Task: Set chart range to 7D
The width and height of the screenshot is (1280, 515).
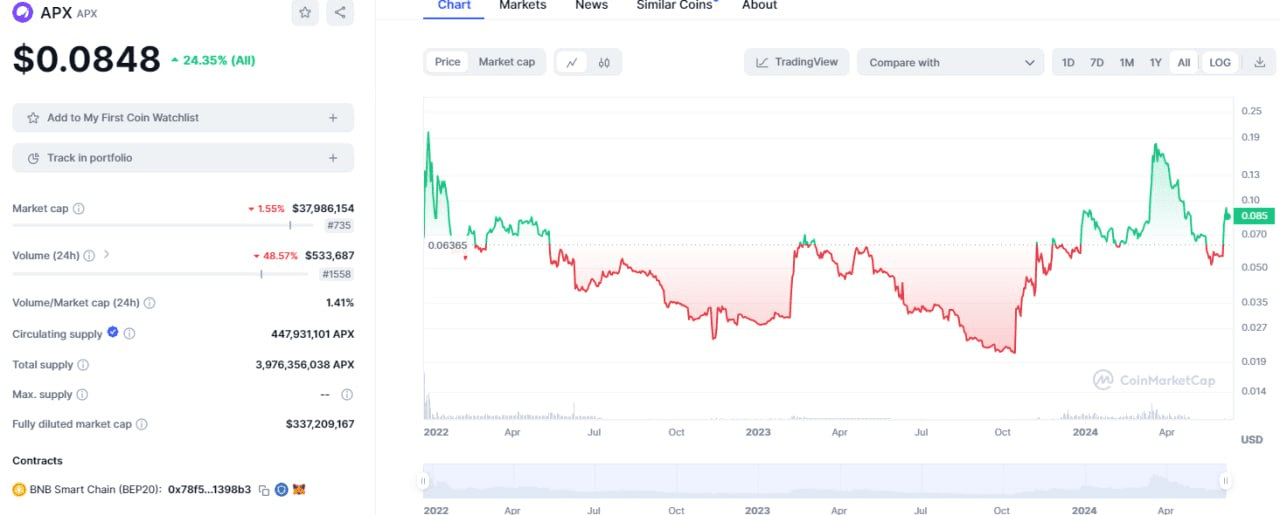Action: [1097, 62]
